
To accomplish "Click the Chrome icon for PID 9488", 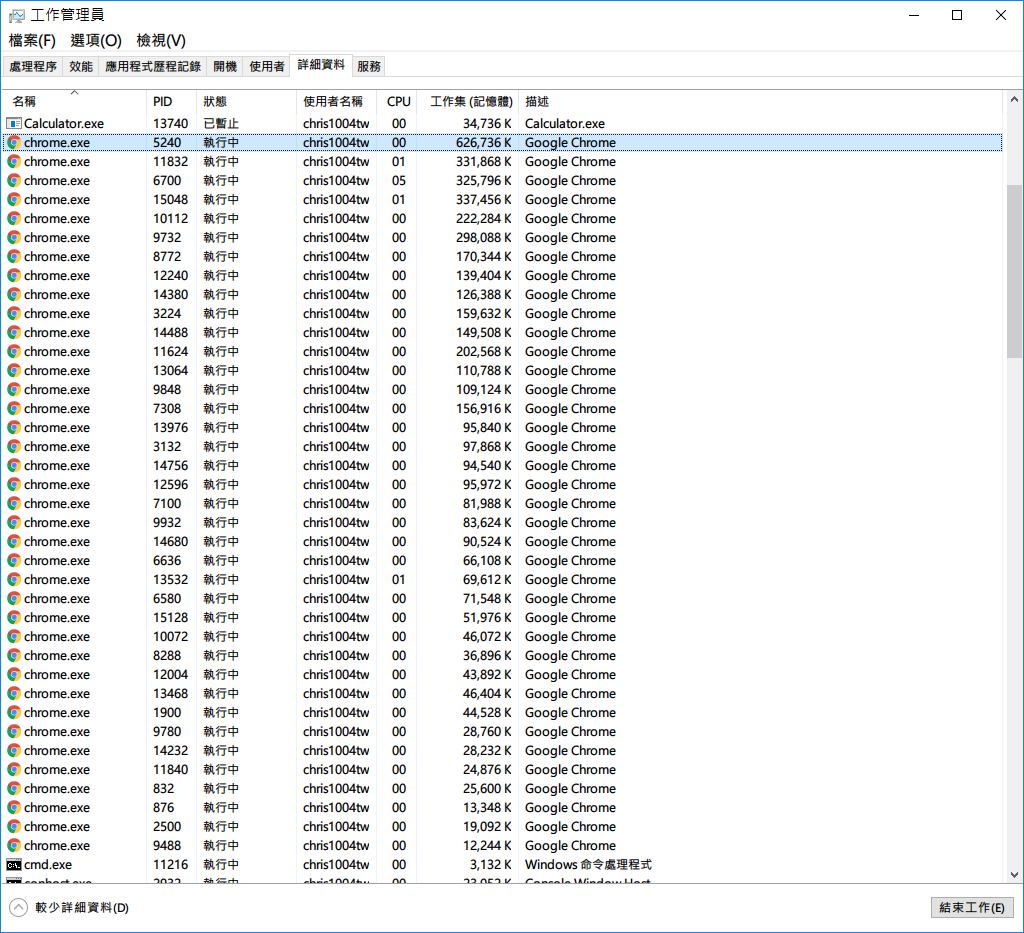I will (x=14, y=846).
